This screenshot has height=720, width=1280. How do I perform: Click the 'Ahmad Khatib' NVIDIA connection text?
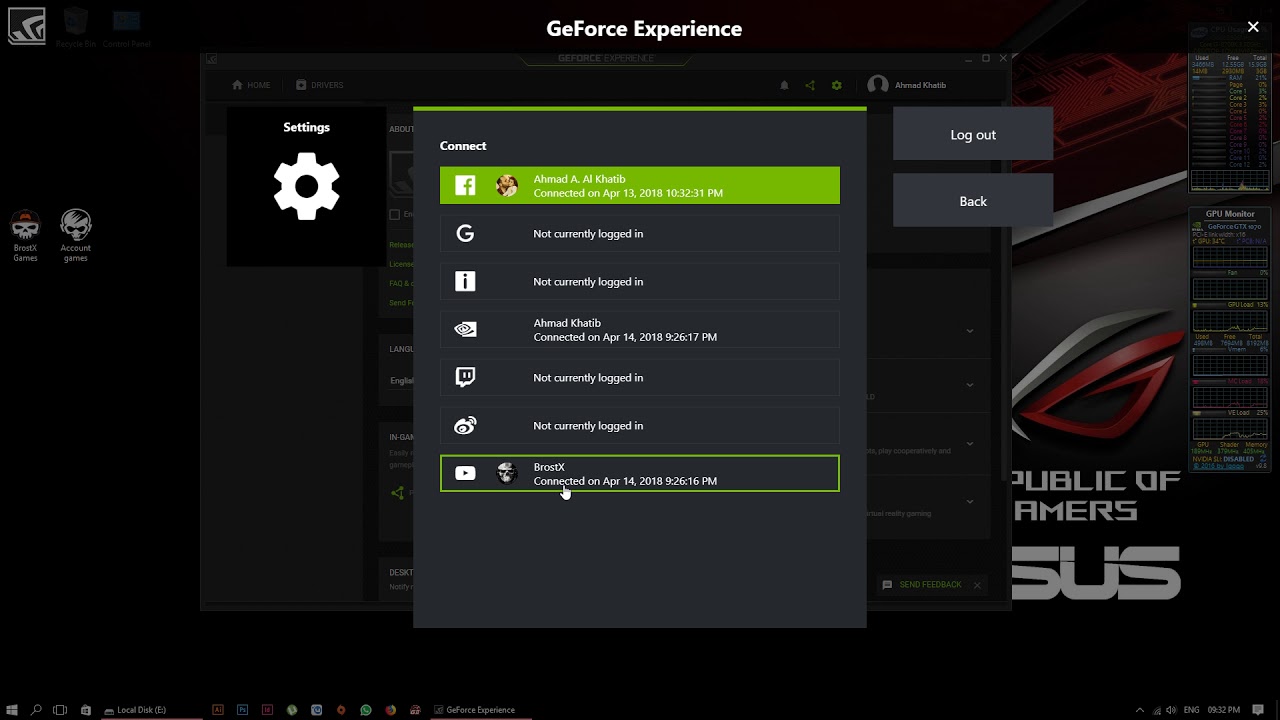625,330
